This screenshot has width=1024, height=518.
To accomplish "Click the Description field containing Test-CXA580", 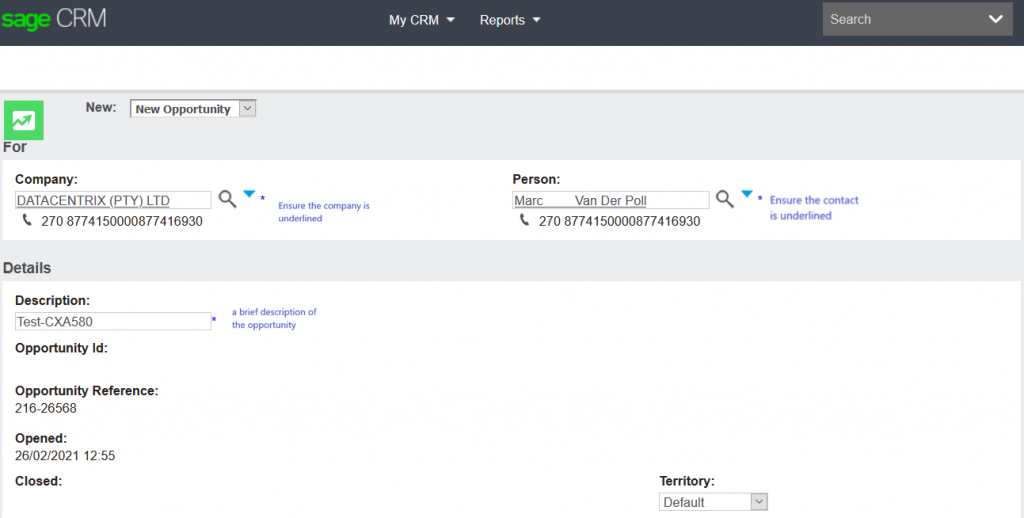I will click(112, 321).
